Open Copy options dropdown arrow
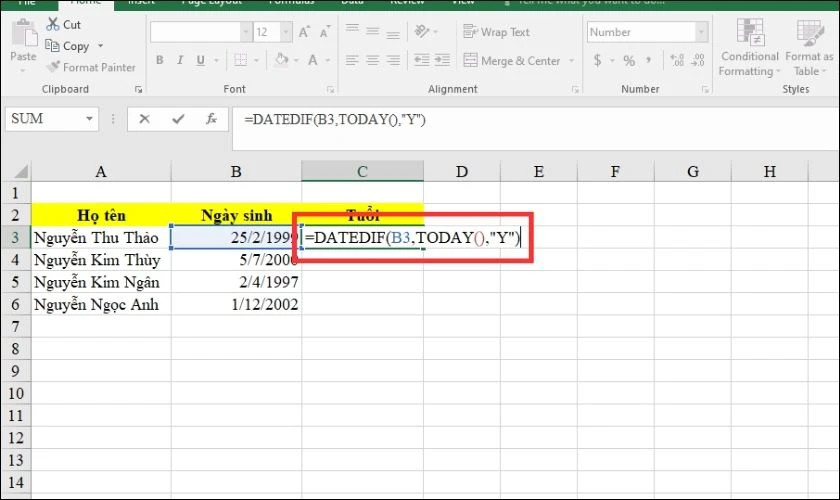This screenshot has width=840, height=500. coord(100,46)
